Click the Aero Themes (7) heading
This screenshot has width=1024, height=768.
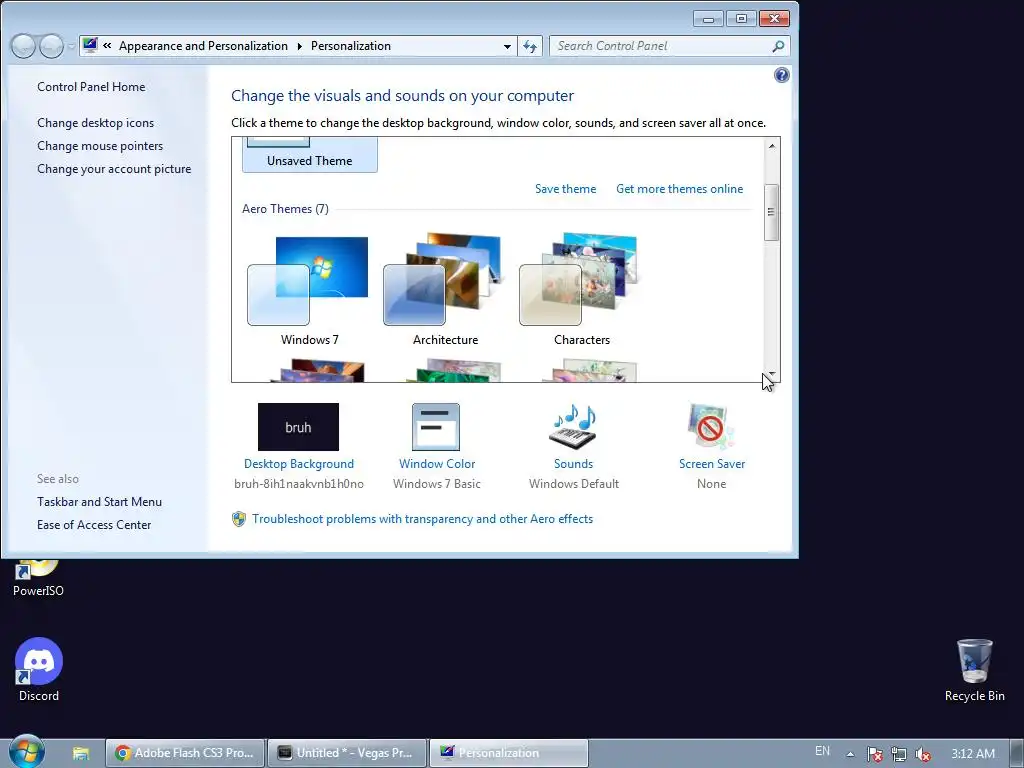click(x=285, y=209)
